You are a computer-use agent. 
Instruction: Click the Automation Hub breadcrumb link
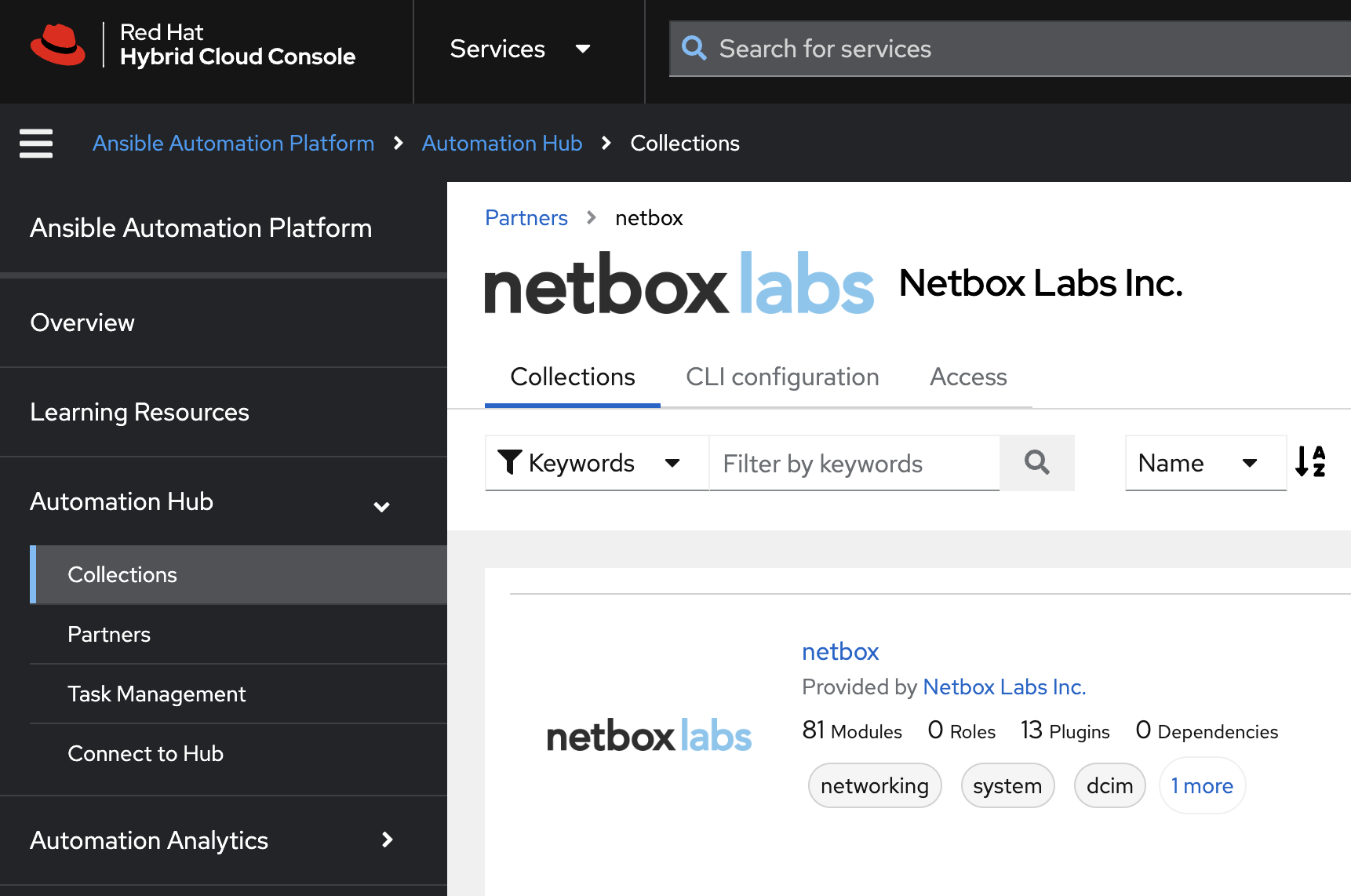pos(502,144)
